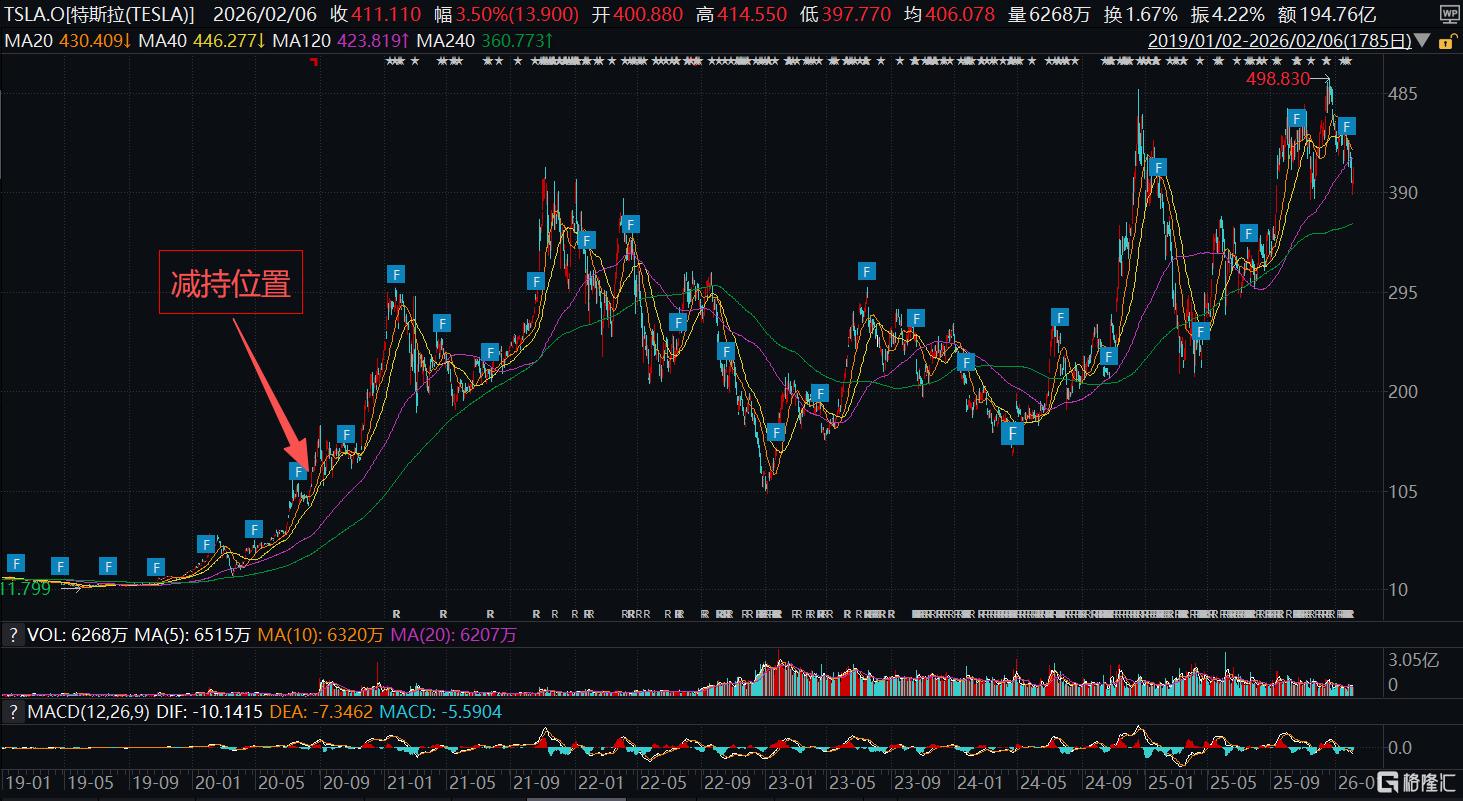Click the MACD(12,26,9) indicator name
Image resolution: width=1463 pixels, height=801 pixels.
(x=89, y=712)
